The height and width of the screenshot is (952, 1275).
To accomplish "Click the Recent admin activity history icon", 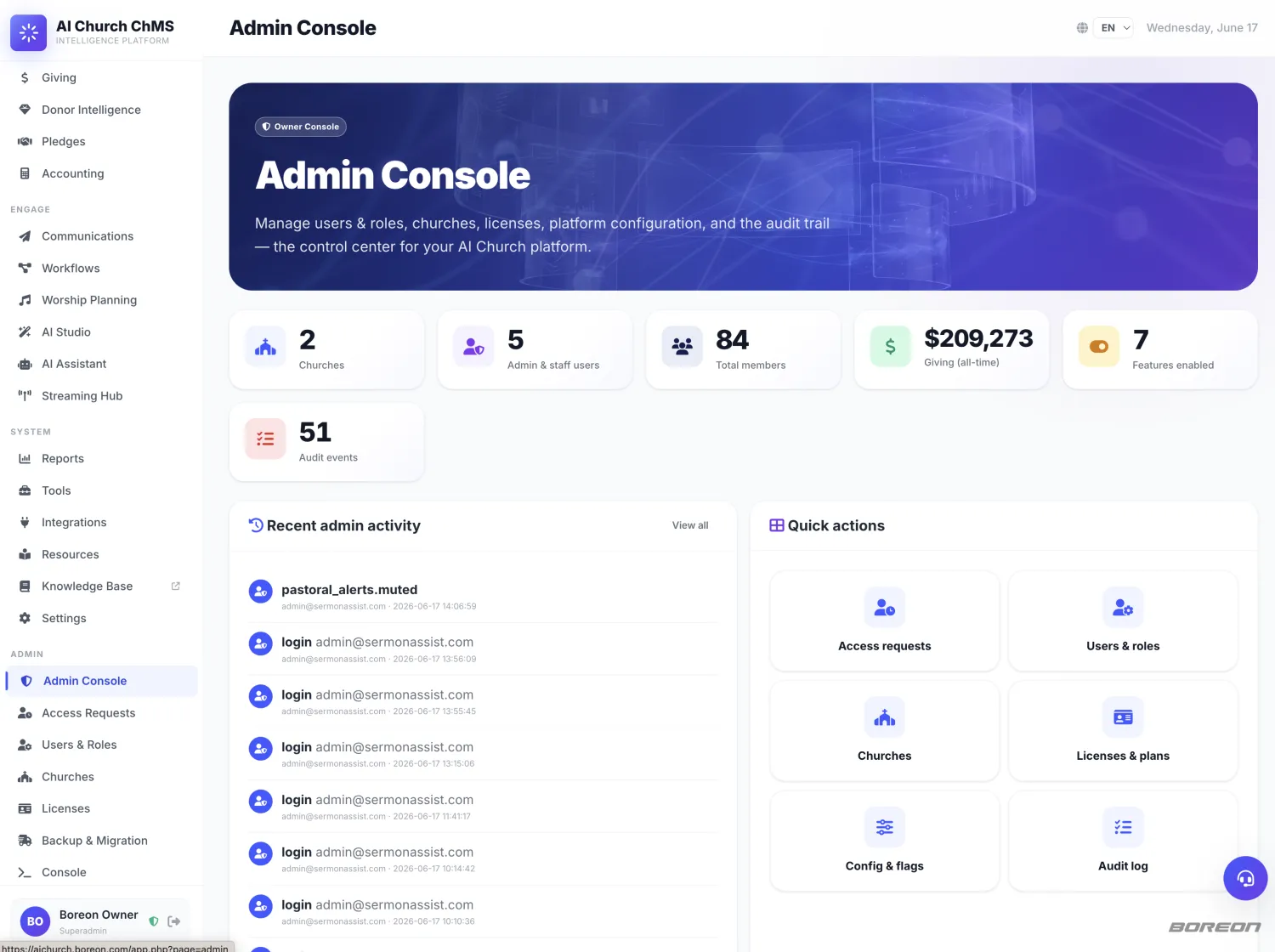I will click(x=256, y=525).
